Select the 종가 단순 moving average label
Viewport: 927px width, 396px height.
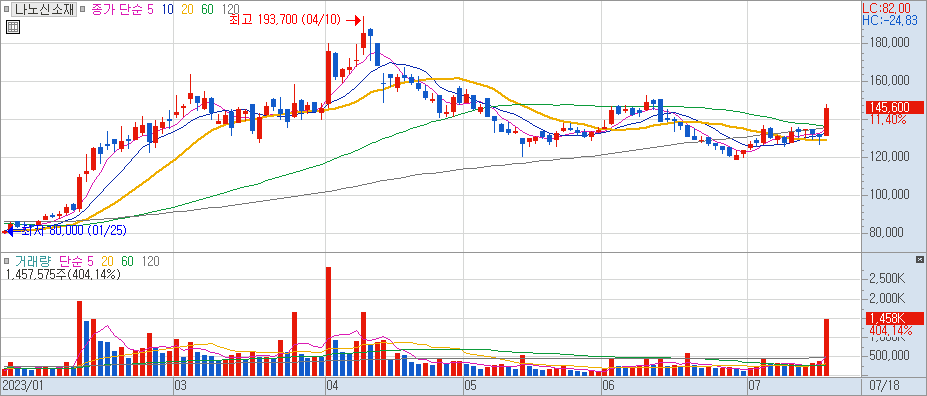(122, 10)
